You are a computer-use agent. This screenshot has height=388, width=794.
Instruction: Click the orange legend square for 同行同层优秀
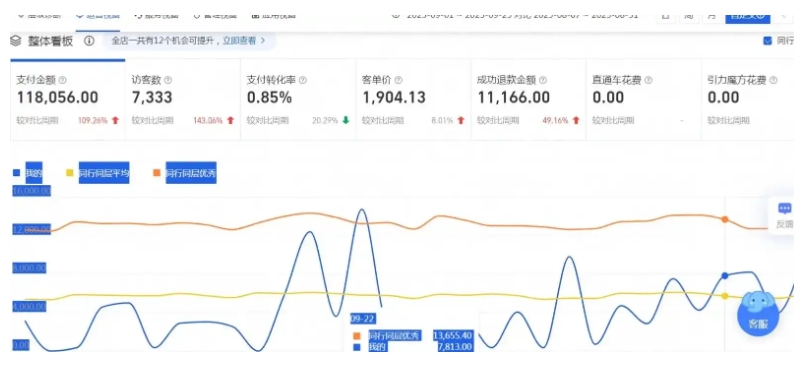(157, 173)
